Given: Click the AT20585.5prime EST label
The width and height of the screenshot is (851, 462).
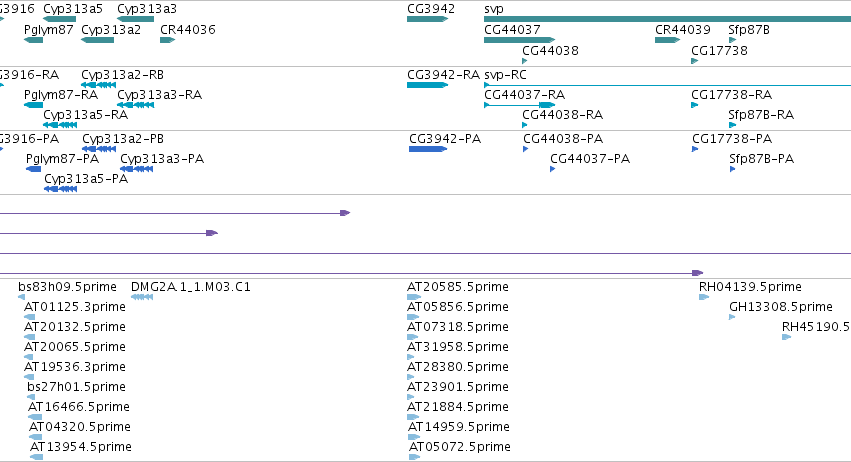Looking at the screenshot, I should [x=458, y=287].
